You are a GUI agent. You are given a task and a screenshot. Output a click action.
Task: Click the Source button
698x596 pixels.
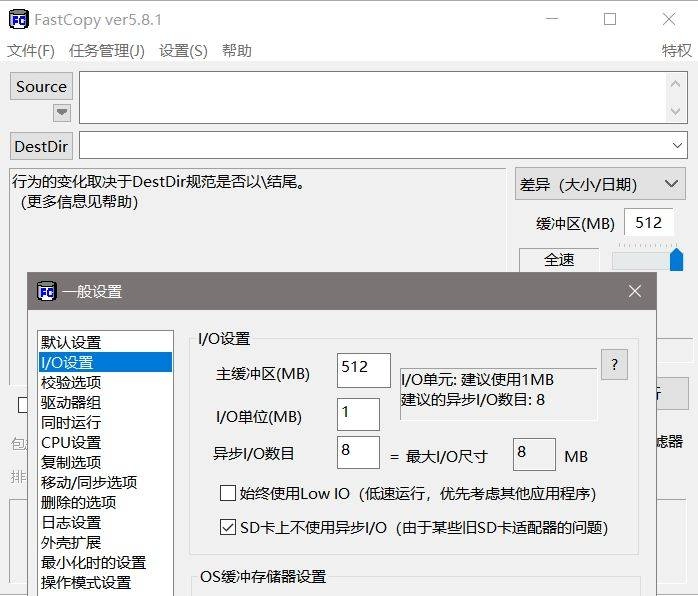[x=41, y=86]
